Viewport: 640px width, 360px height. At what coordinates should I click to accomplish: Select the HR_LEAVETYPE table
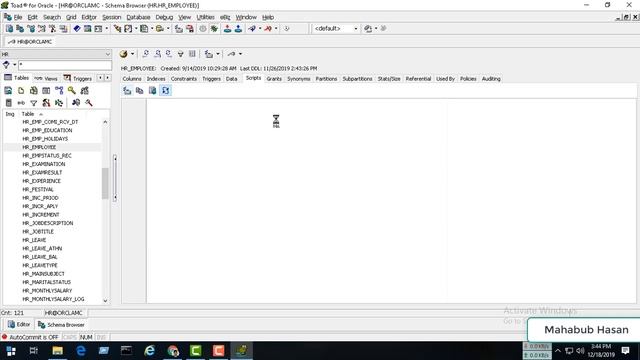[x=40, y=265]
